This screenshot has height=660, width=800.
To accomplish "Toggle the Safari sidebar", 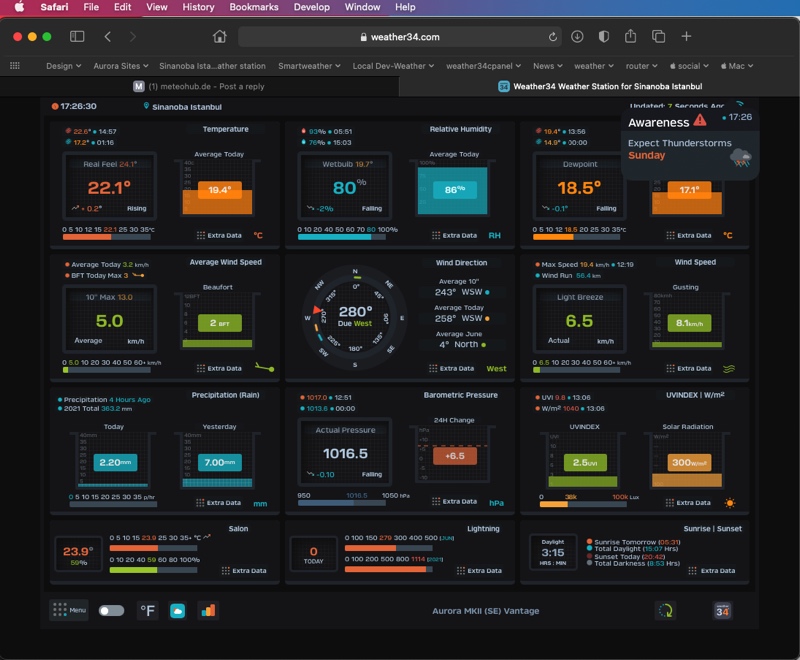I will coord(77,36).
